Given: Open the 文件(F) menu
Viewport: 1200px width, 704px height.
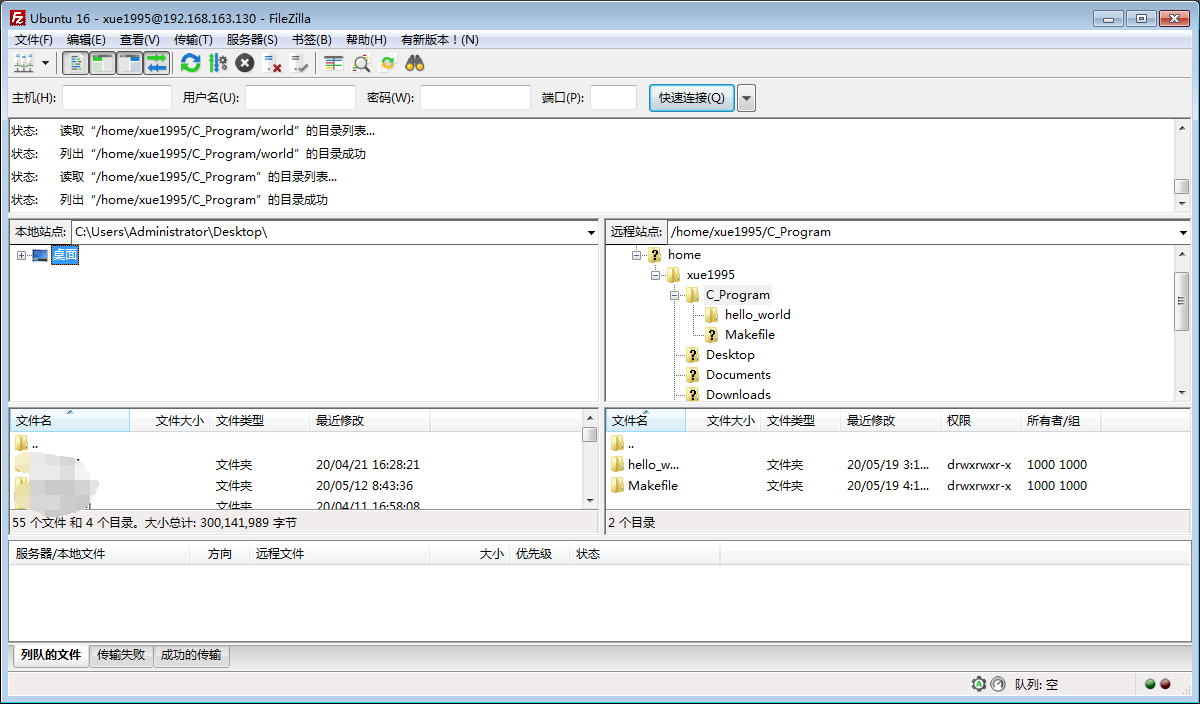Looking at the screenshot, I should [x=34, y=39].
